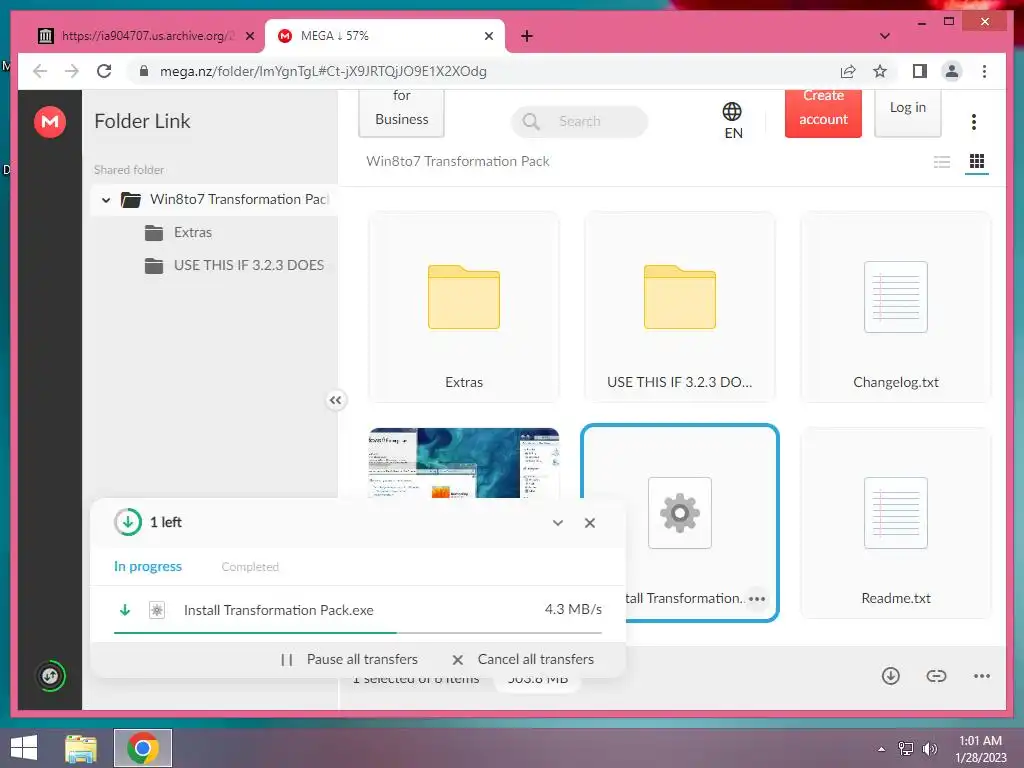
Task: Select the Changelog.txt file
Action: 896,307
